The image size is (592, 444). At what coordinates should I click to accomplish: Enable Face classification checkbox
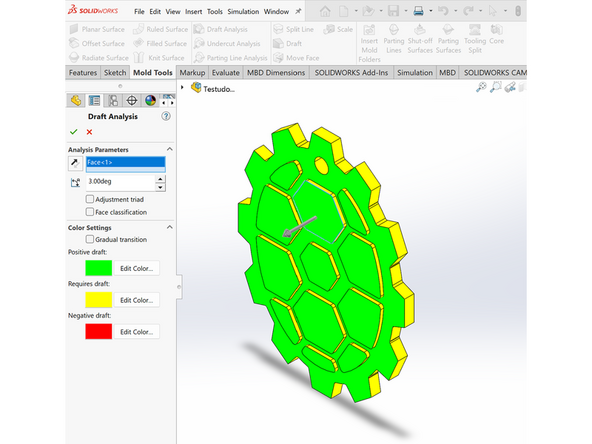point(90,212)
